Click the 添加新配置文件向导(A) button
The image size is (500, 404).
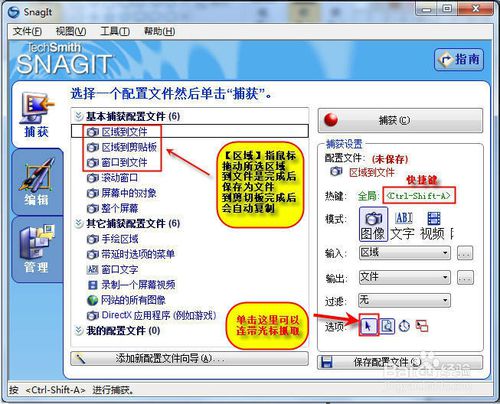[x=189, y=358]
